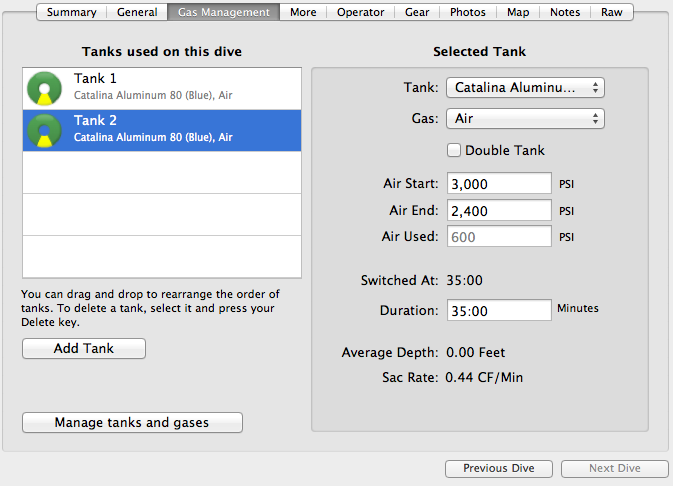The height and width of the screenshot is (486, 673).
Task: Open the Raw data tab
Action: 611,13
